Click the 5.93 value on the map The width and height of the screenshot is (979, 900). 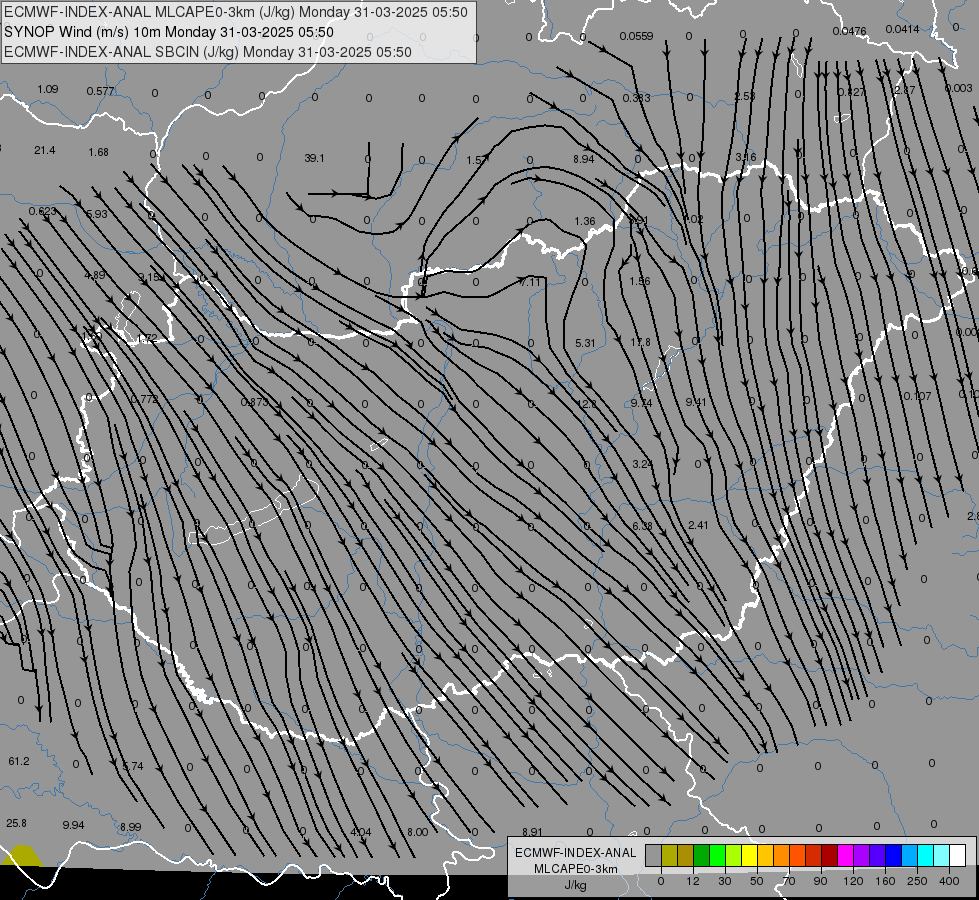pos(97,214)
